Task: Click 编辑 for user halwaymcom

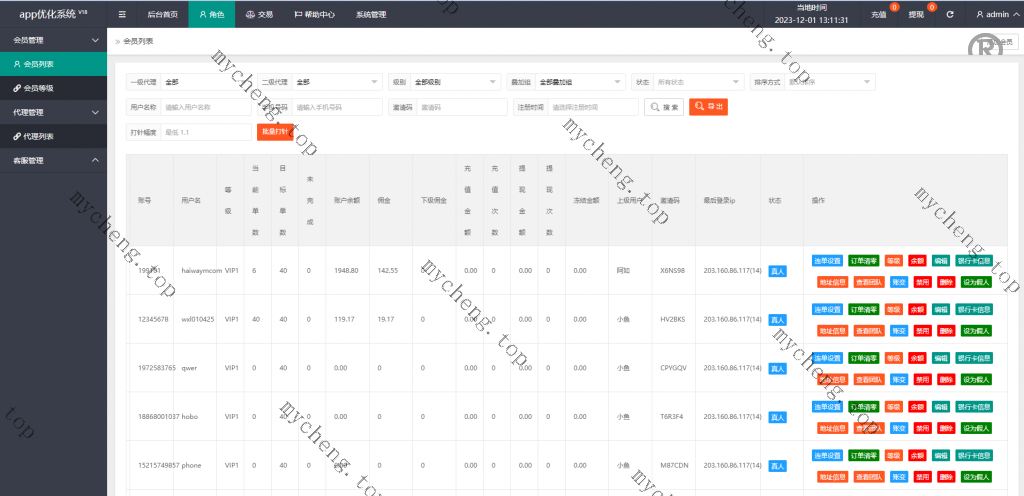Action: tap(941, 260)
